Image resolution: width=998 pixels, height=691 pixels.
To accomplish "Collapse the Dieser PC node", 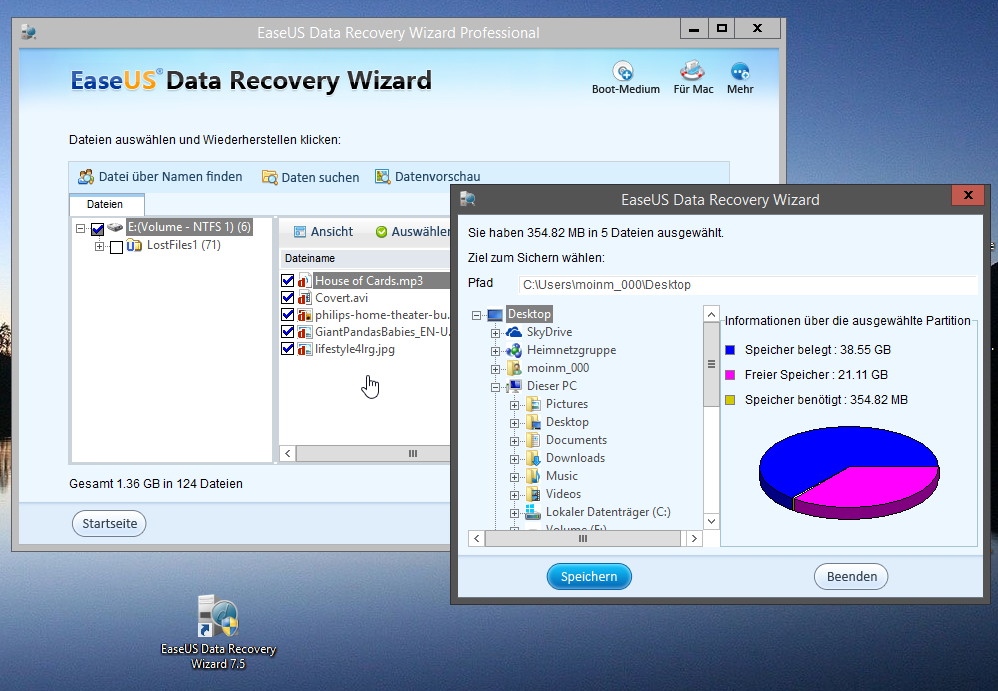I will coord(495,387).
